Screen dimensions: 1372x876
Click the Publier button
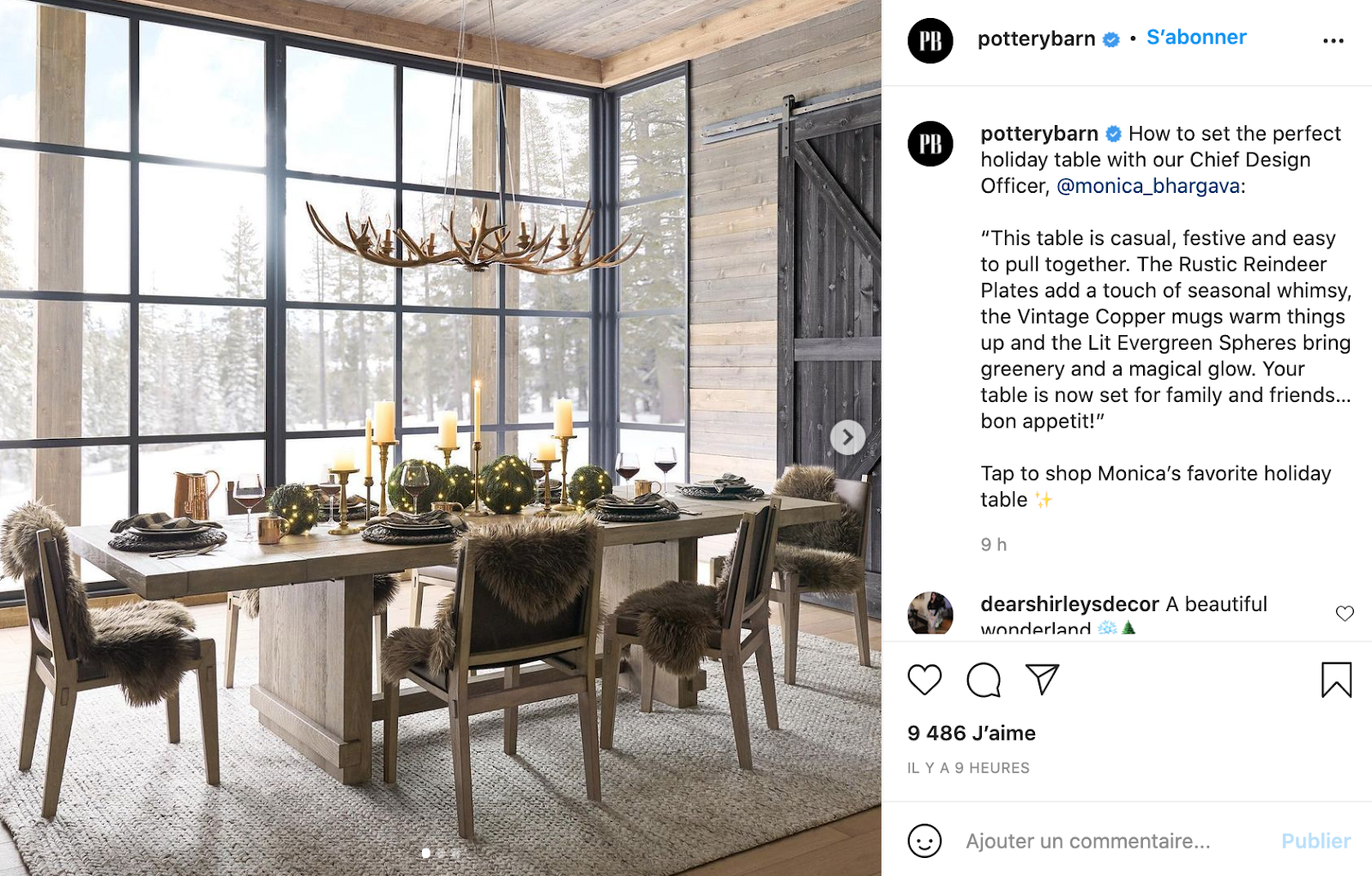tap(1315, 841)
